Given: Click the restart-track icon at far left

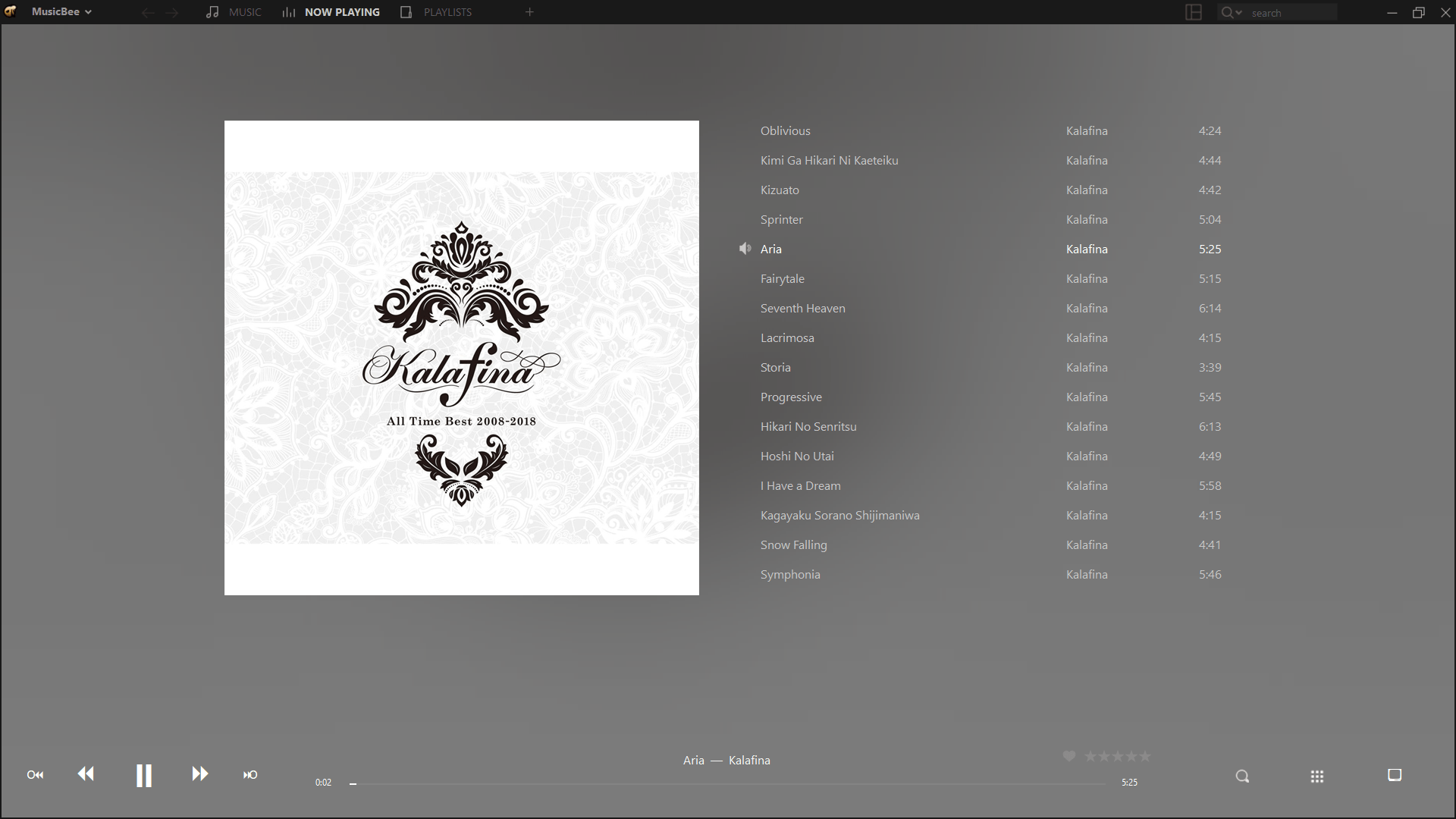Looking at the screenshot, I should point(35,774).
